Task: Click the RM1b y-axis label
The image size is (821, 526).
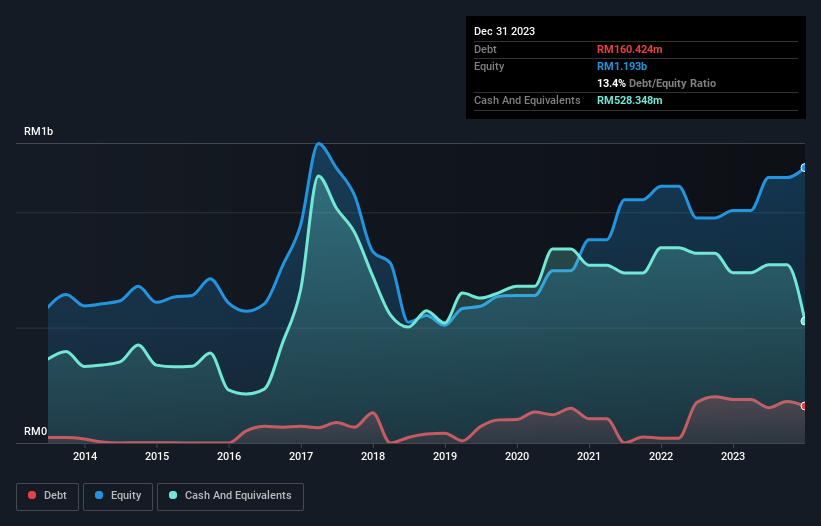Action: tap(38, 131)
